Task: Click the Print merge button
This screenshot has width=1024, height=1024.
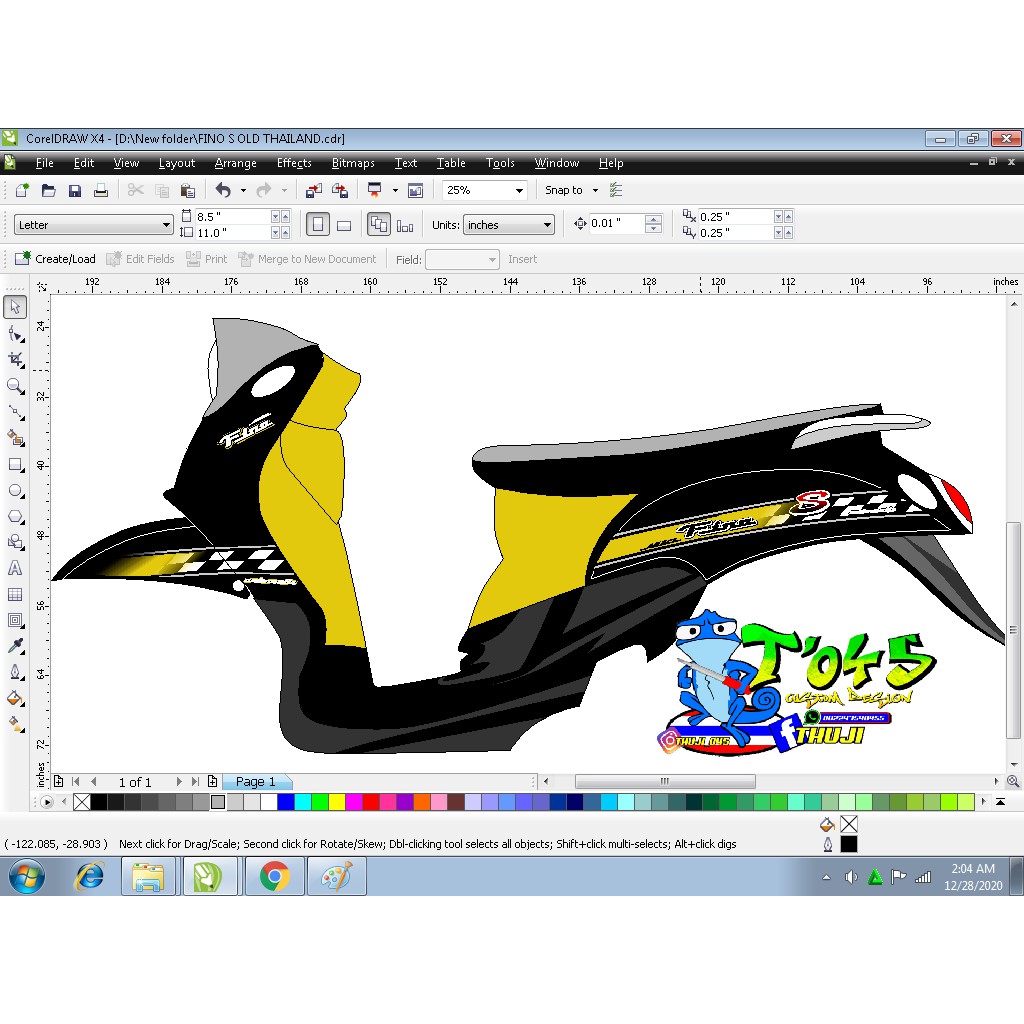Action: 206,259
